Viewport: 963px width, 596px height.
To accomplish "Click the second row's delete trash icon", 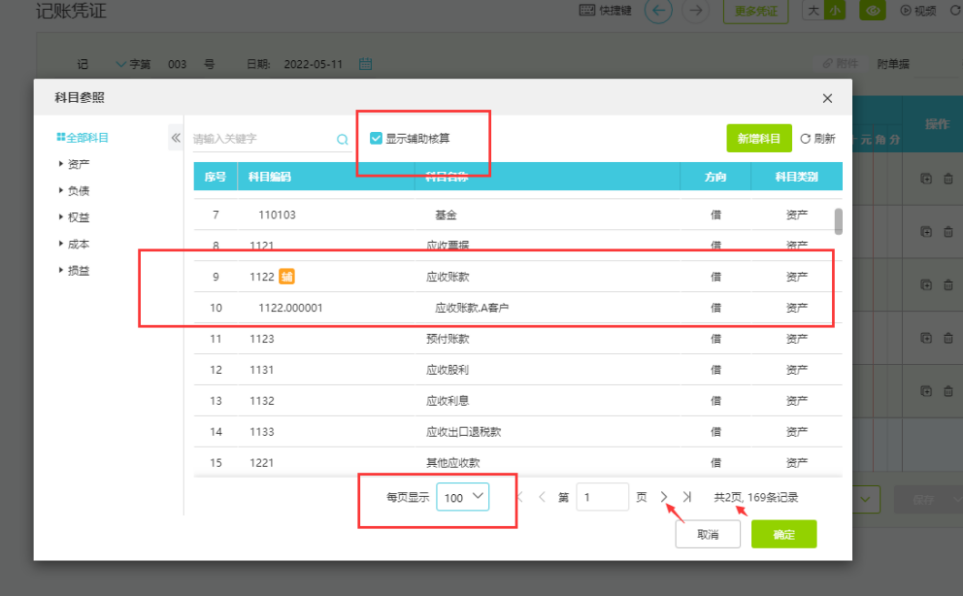I will pyautogui.click(x=948, y=232).
